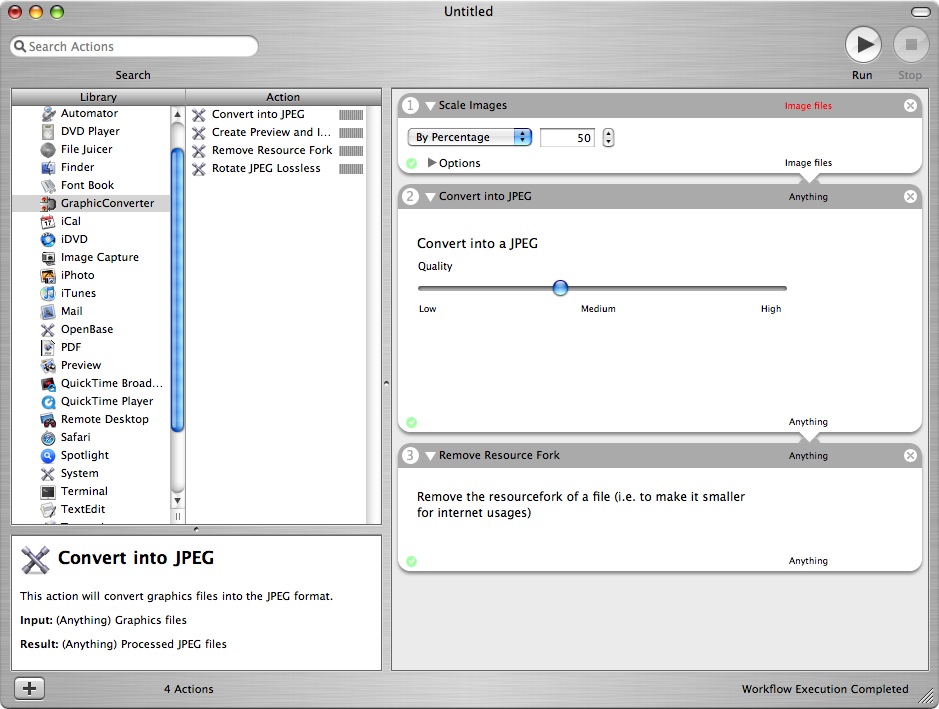The image size is (939, 709).
Task: Select the Terminal library icon
Action: click(48, 492)
